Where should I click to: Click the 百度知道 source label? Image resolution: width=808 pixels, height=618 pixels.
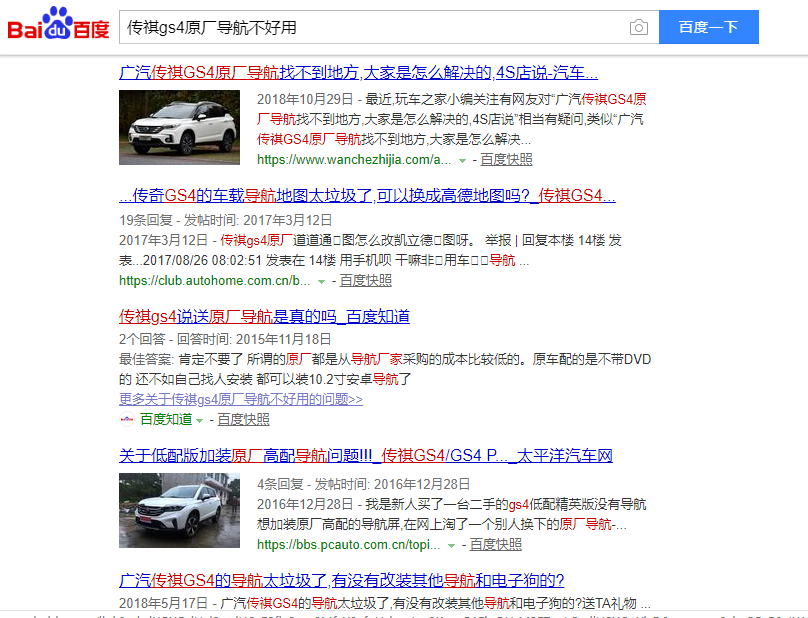166,420
